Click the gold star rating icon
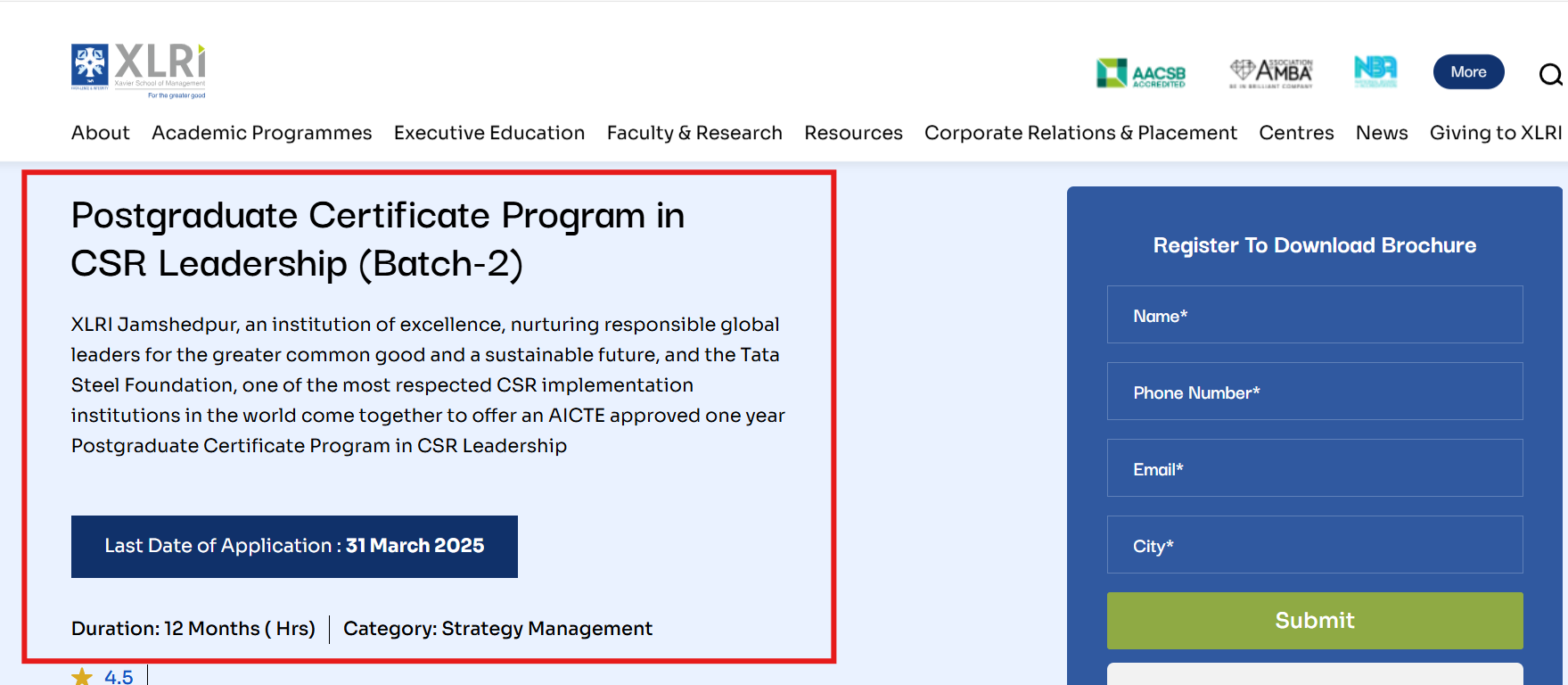Image resolution: width=1568 pixels, height=685 pixels. pos(82,677)
